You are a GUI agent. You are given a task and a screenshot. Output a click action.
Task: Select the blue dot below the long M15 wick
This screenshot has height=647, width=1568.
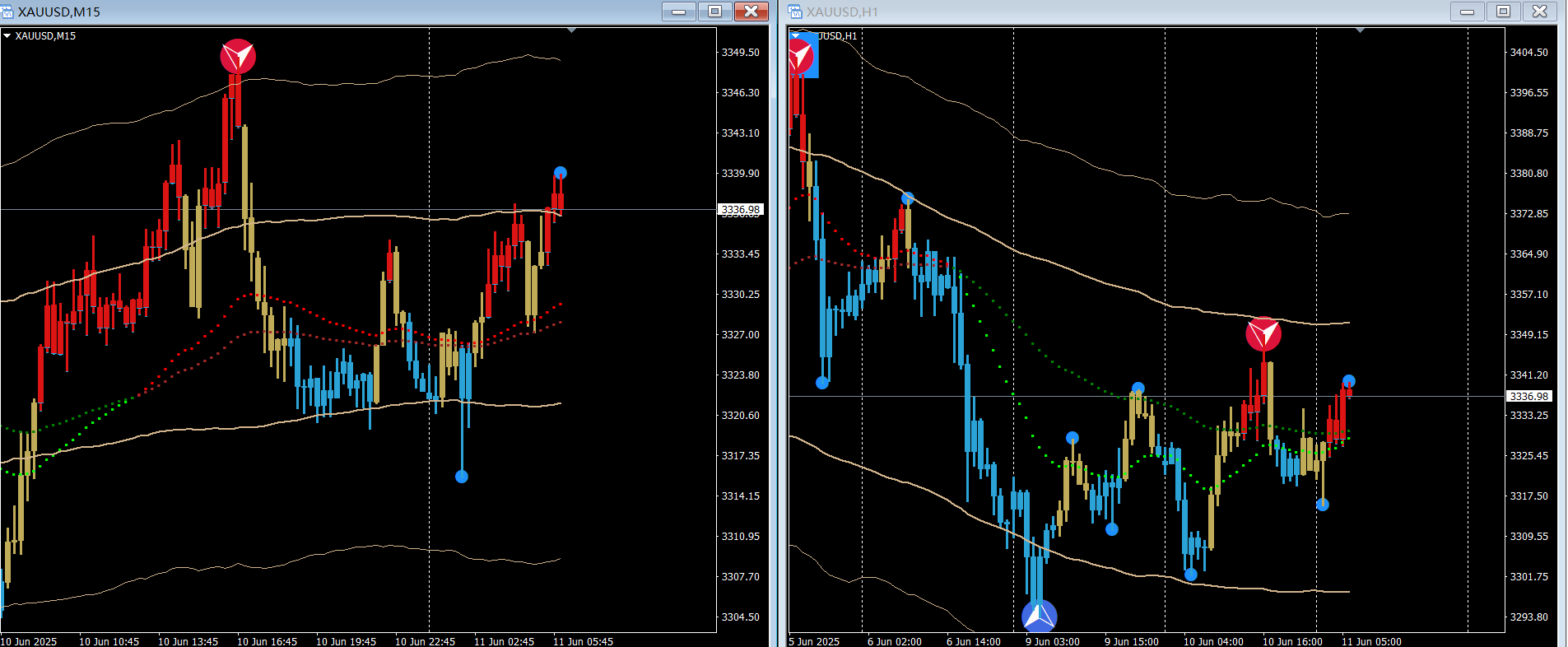462,477
